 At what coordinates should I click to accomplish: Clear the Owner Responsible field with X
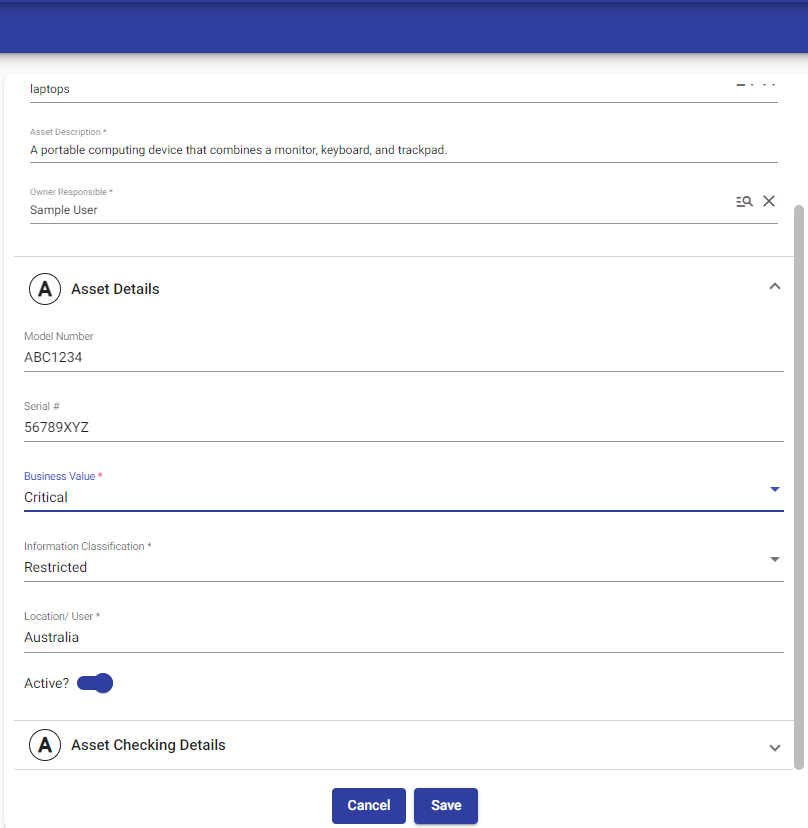(769, 201)
